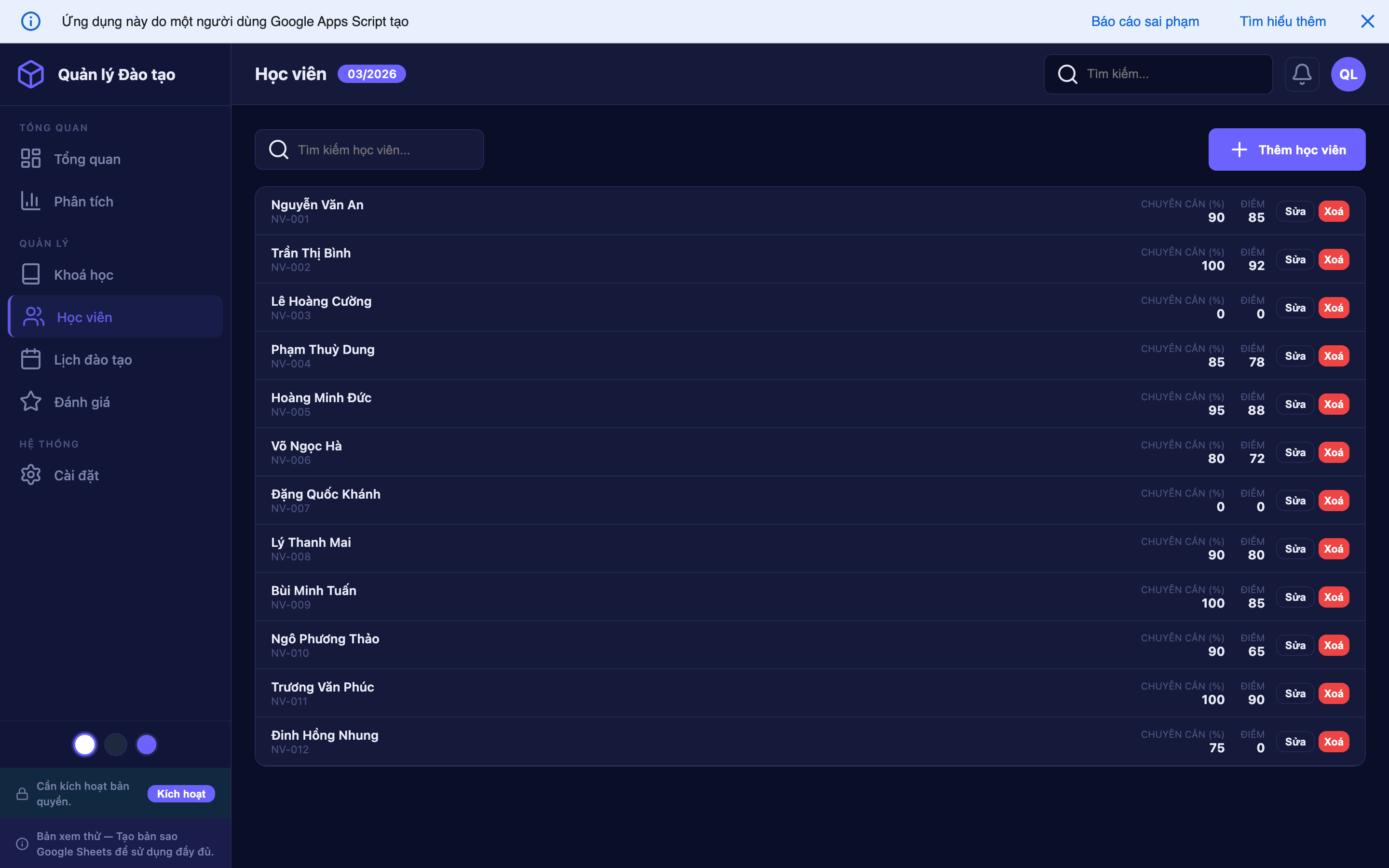Select the white theme color dot
1389x868 pixels.
tap(85, 745)
